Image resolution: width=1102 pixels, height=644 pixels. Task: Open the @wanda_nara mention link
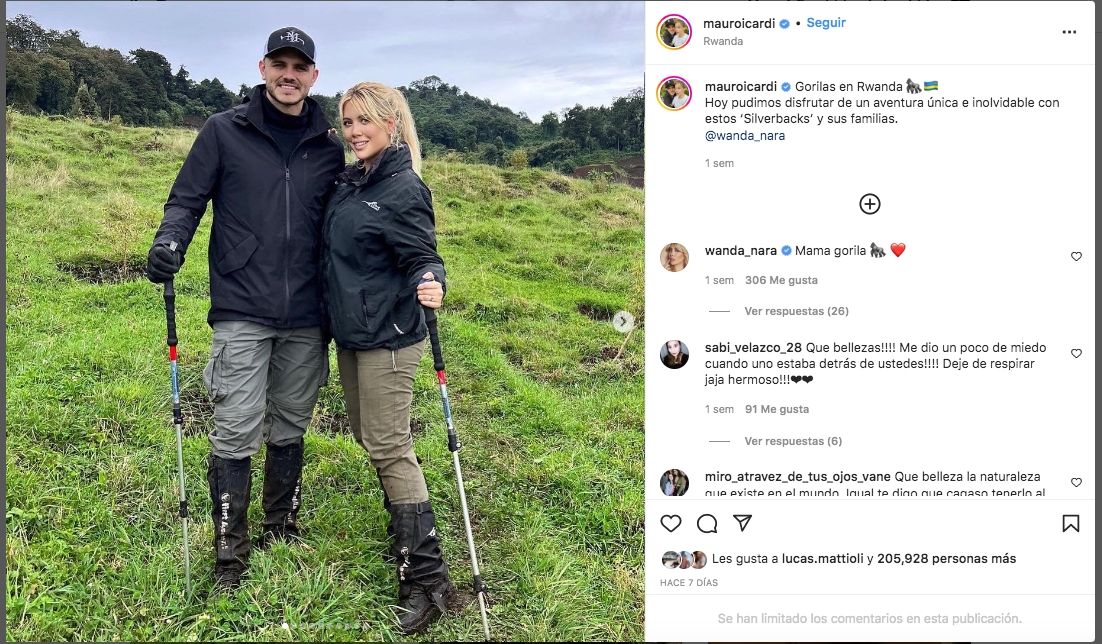point(745,136)
